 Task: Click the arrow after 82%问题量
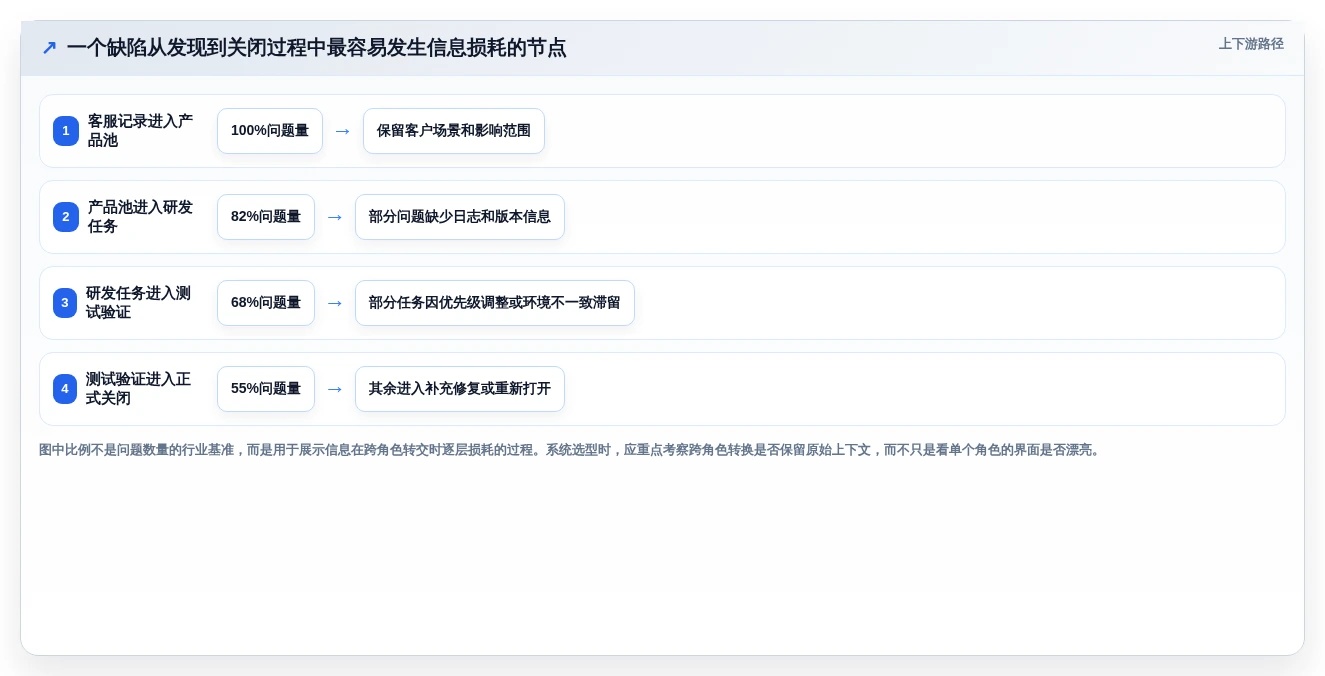pos(335,217)
